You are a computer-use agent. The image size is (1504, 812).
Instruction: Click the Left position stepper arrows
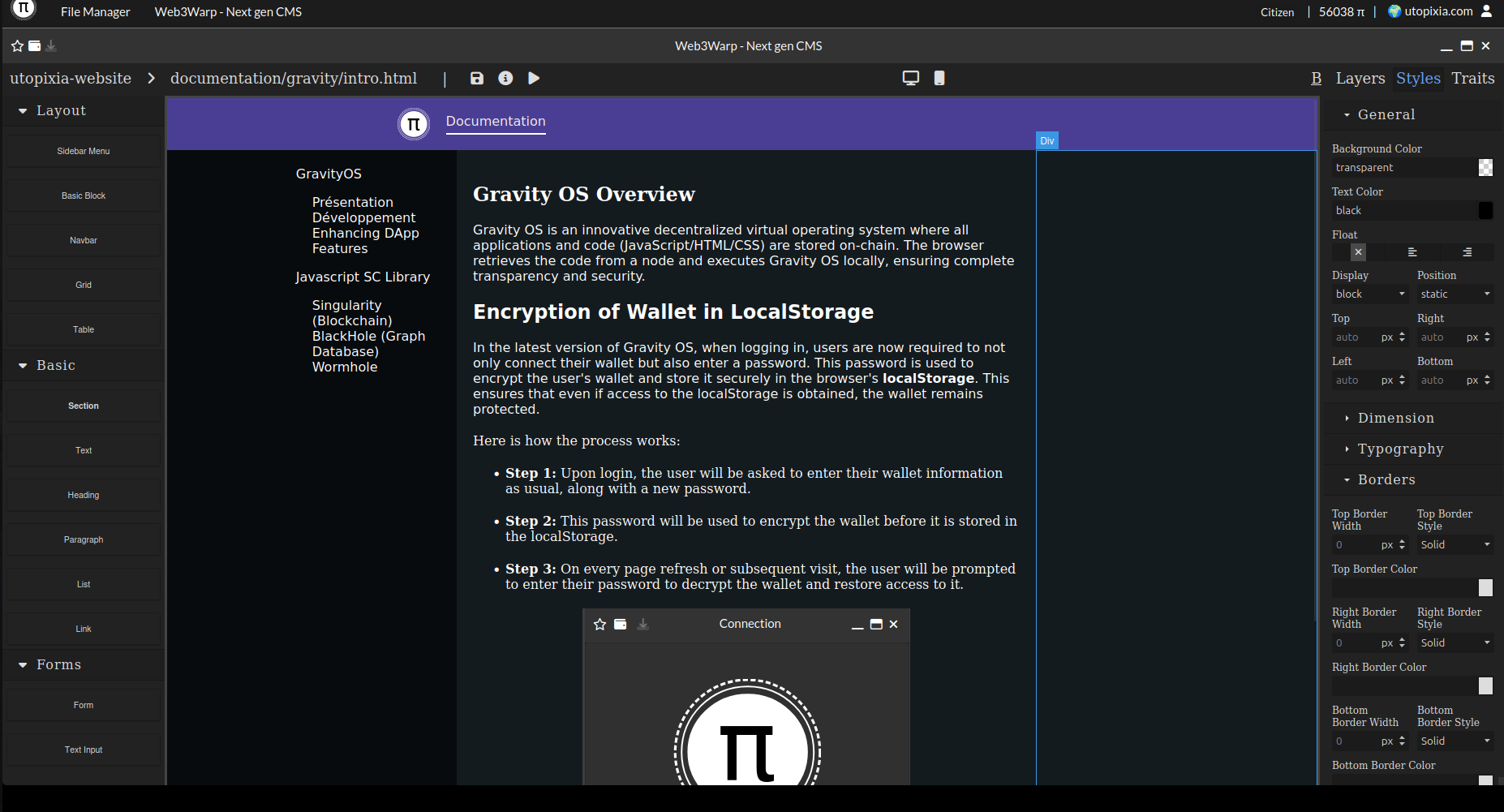(1402, 380)
